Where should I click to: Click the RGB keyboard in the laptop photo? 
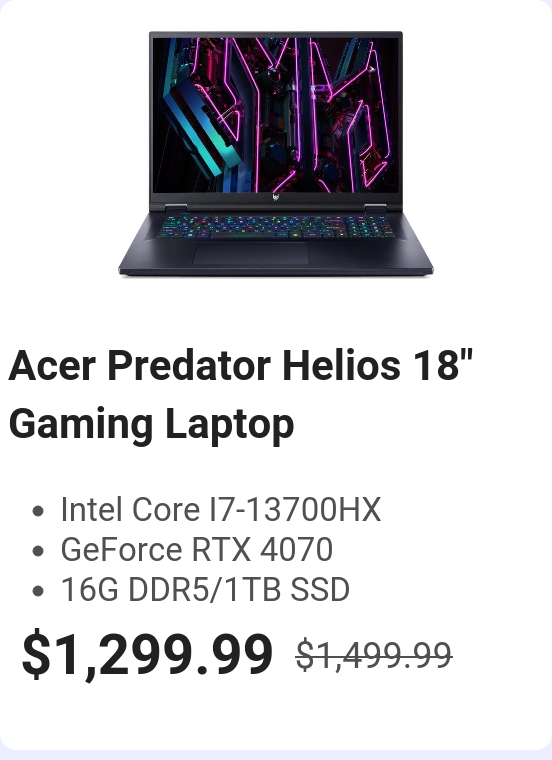(276, 227)
